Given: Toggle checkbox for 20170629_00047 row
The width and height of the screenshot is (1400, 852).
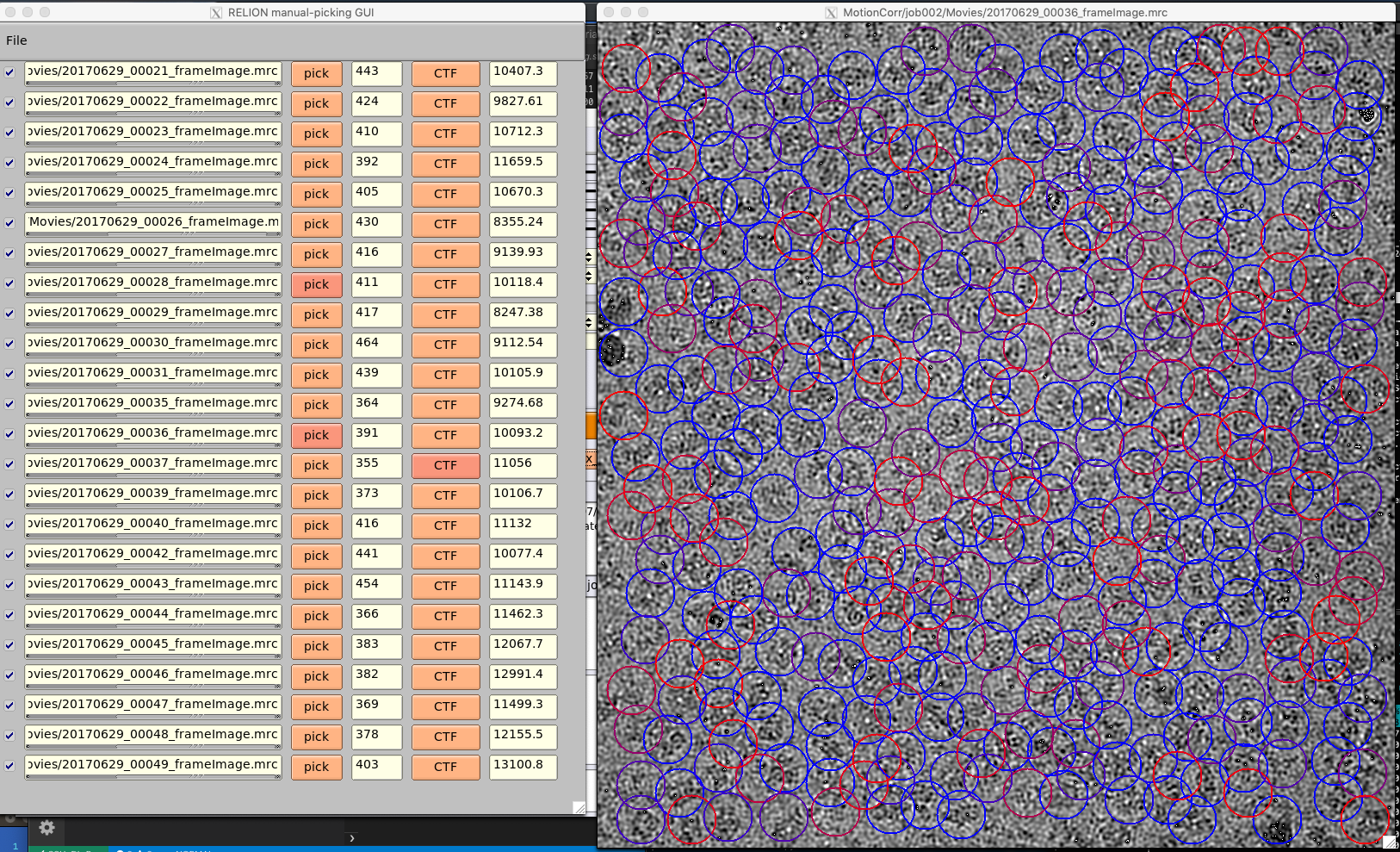Looking at the screenshot, I should [9, 706].
